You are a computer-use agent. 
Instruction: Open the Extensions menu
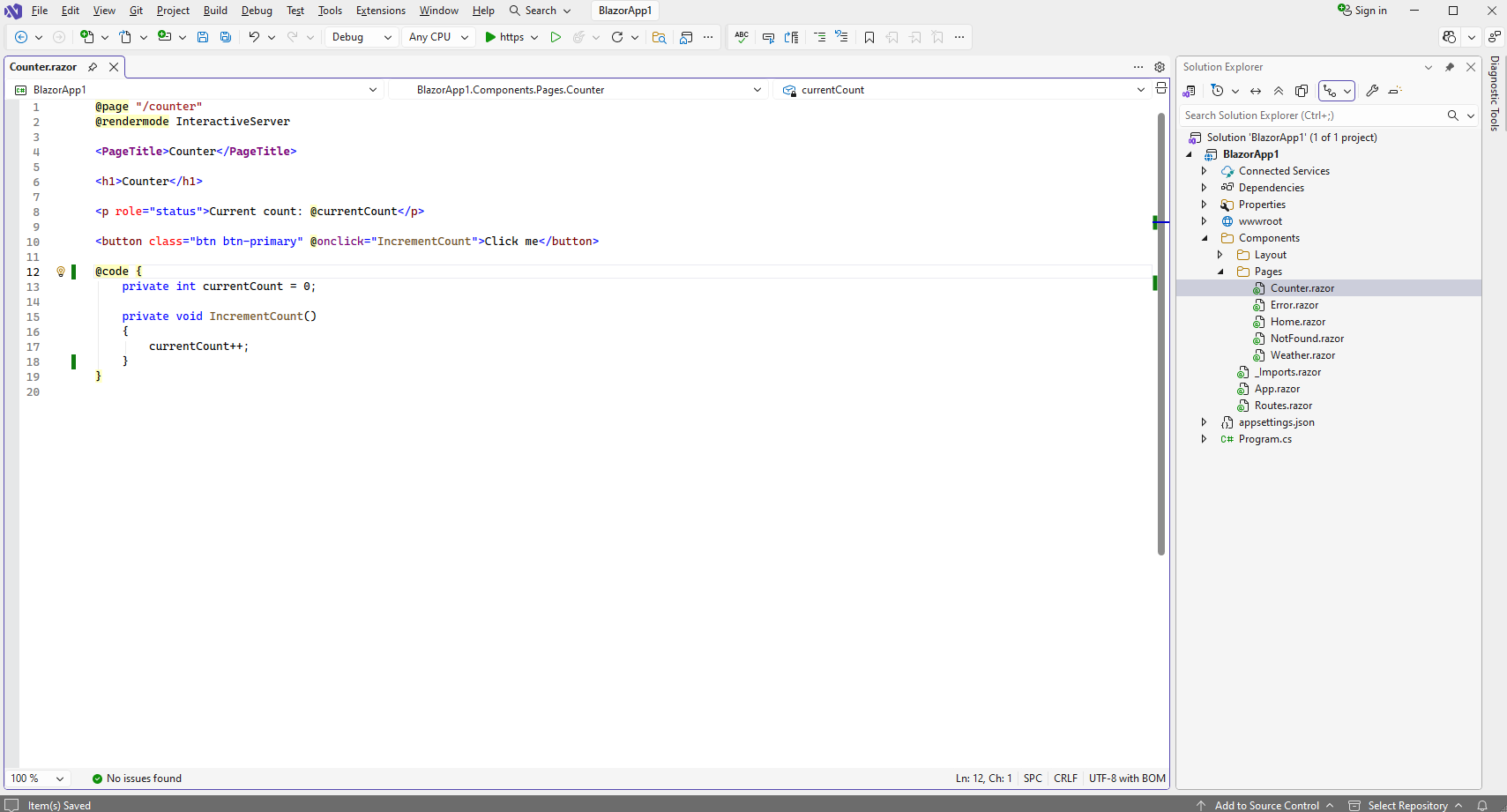point(380,11)
